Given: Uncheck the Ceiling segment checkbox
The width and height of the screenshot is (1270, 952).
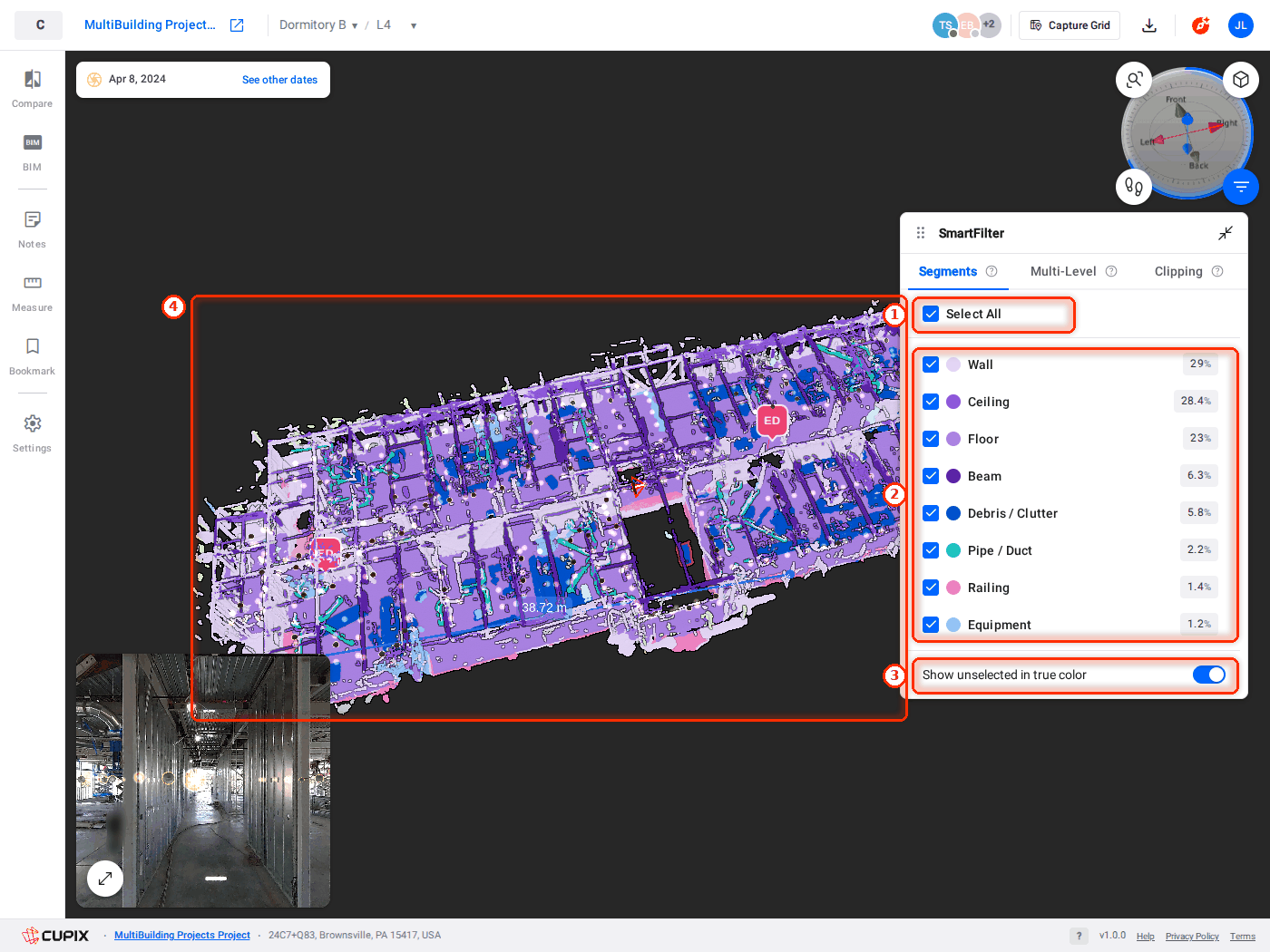Looking at the screenshot, I should pyautogui.click(x=931, y=402).
